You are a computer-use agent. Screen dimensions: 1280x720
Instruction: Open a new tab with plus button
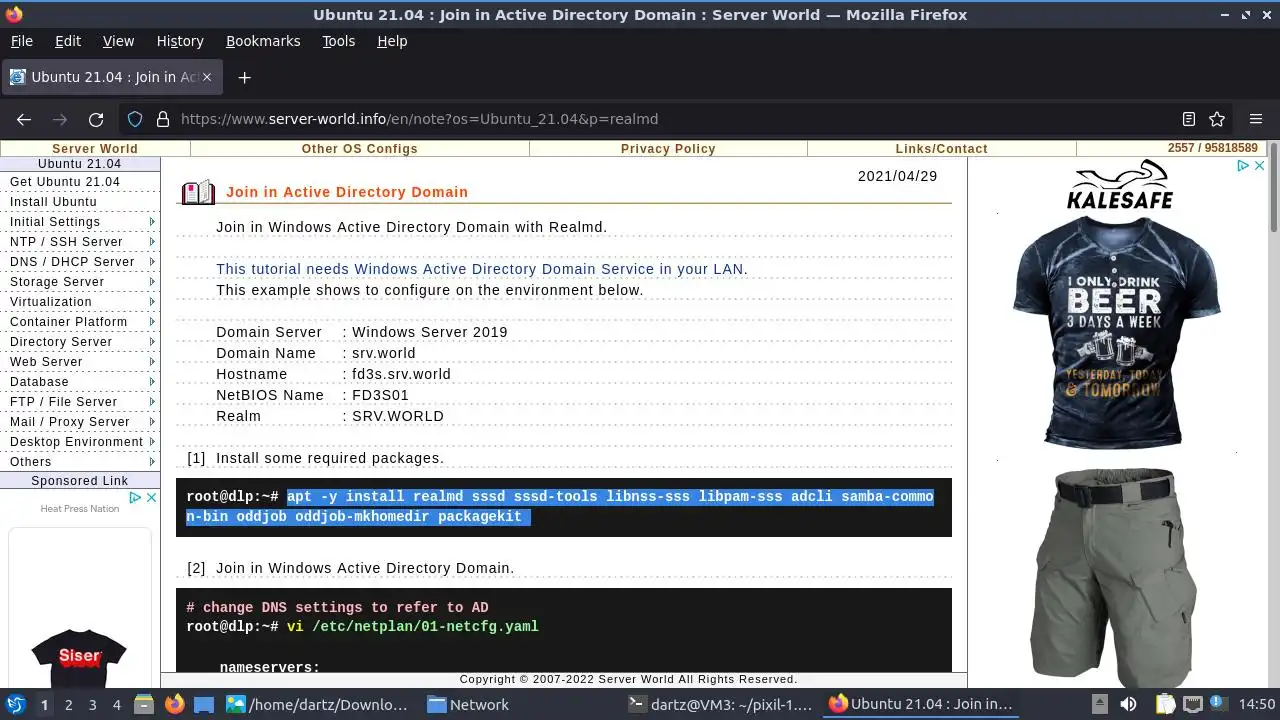244,77
